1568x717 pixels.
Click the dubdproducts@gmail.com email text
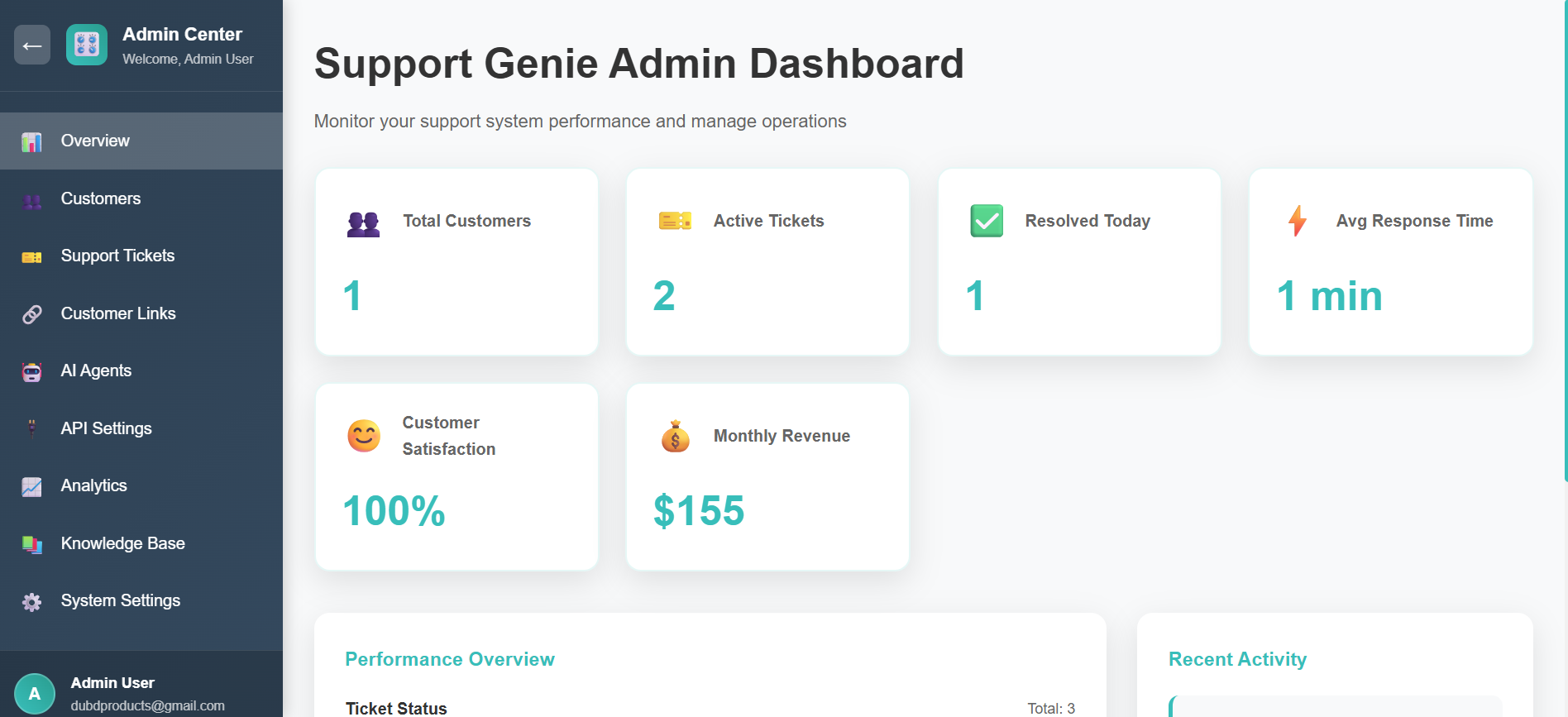(x=147, y=705)
